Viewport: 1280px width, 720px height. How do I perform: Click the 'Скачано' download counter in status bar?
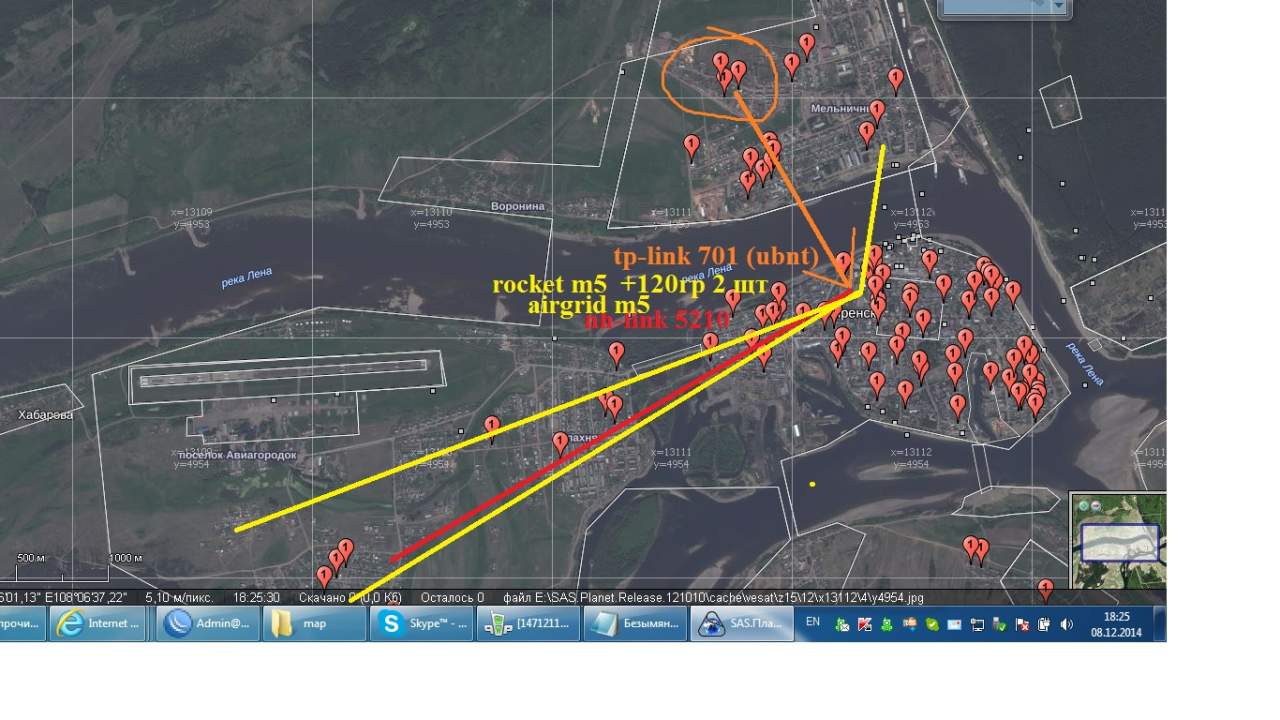(350, 598)
